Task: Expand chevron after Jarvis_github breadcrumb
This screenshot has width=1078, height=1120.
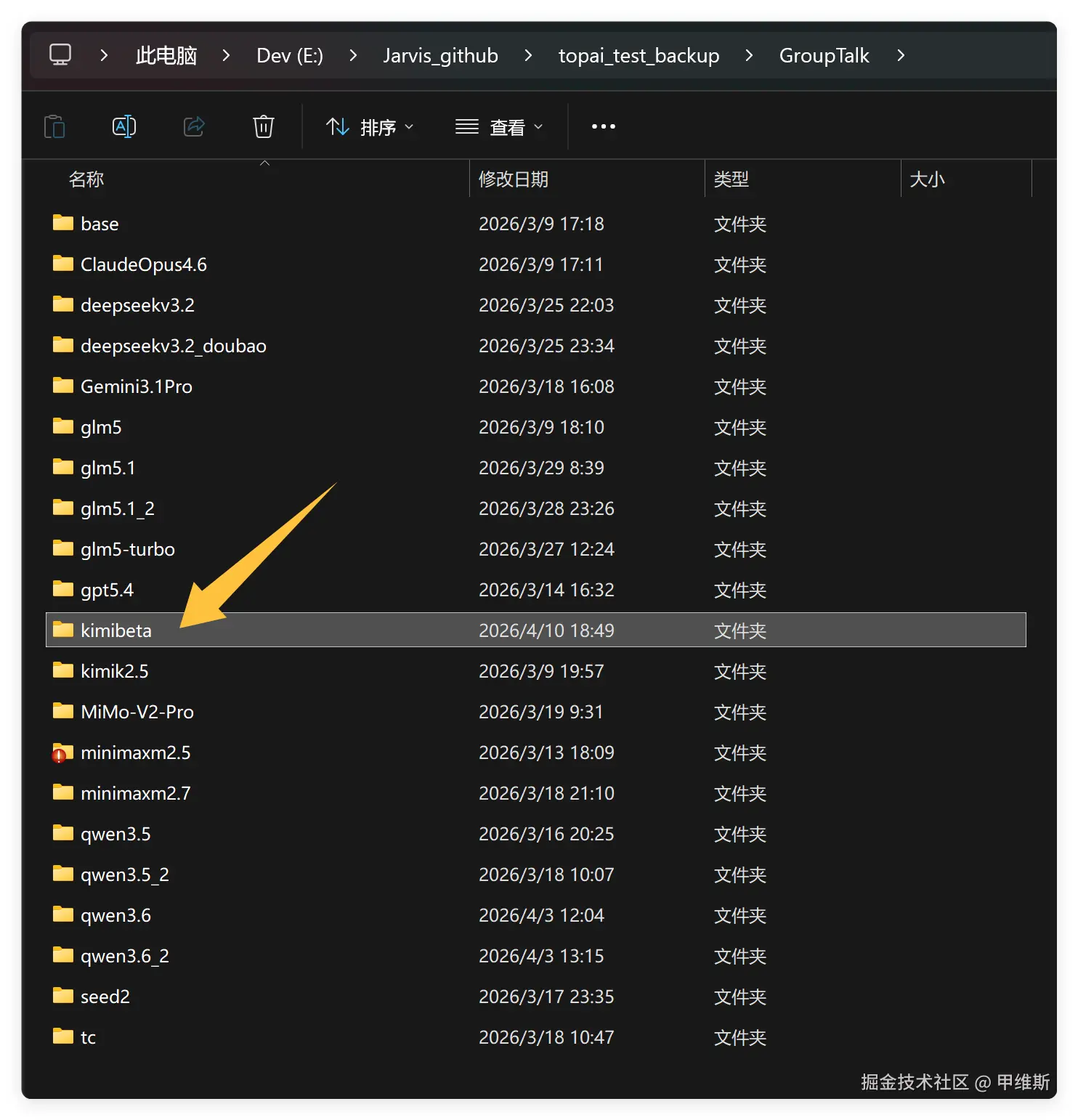Action: tap(528, 55)
